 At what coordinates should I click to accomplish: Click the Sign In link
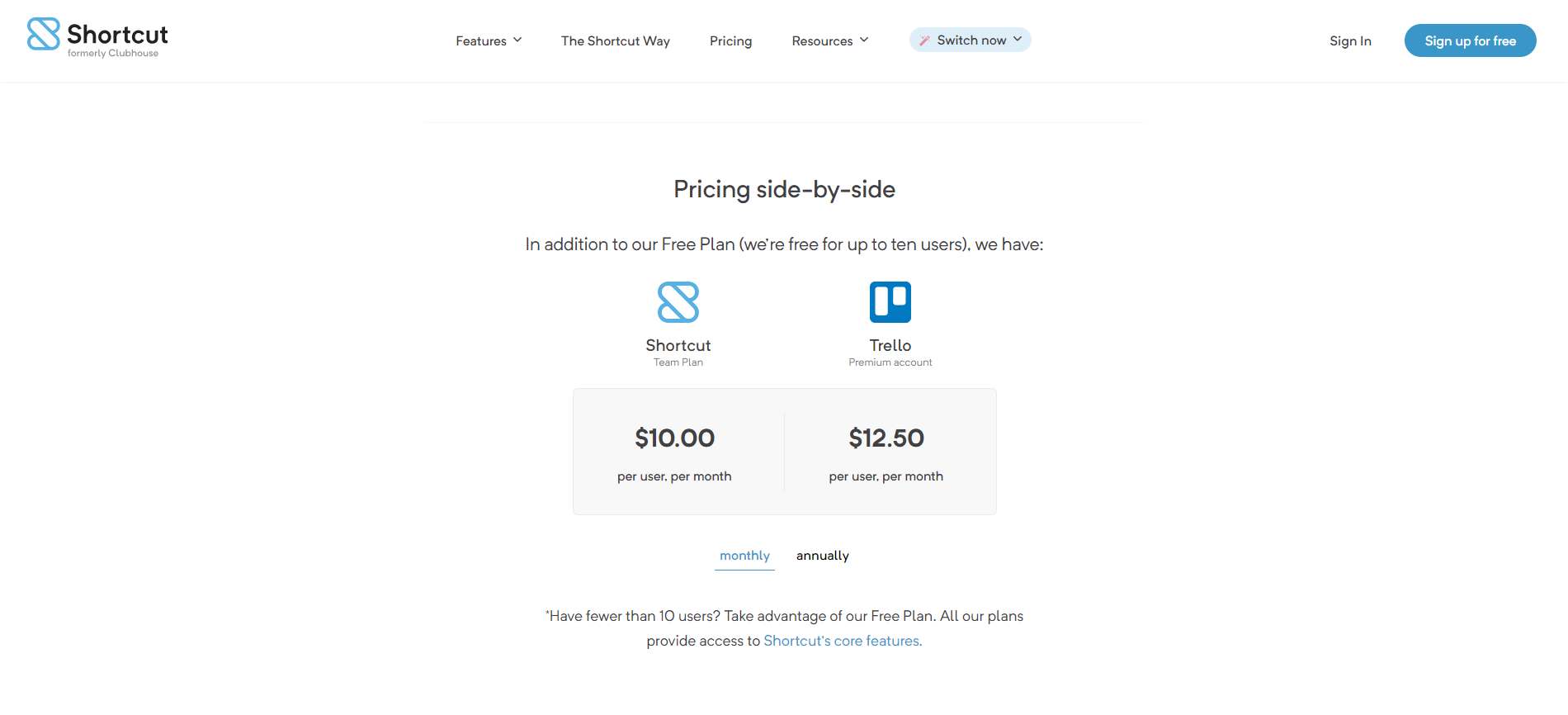pyautogui.click(x=1350, y=40)
